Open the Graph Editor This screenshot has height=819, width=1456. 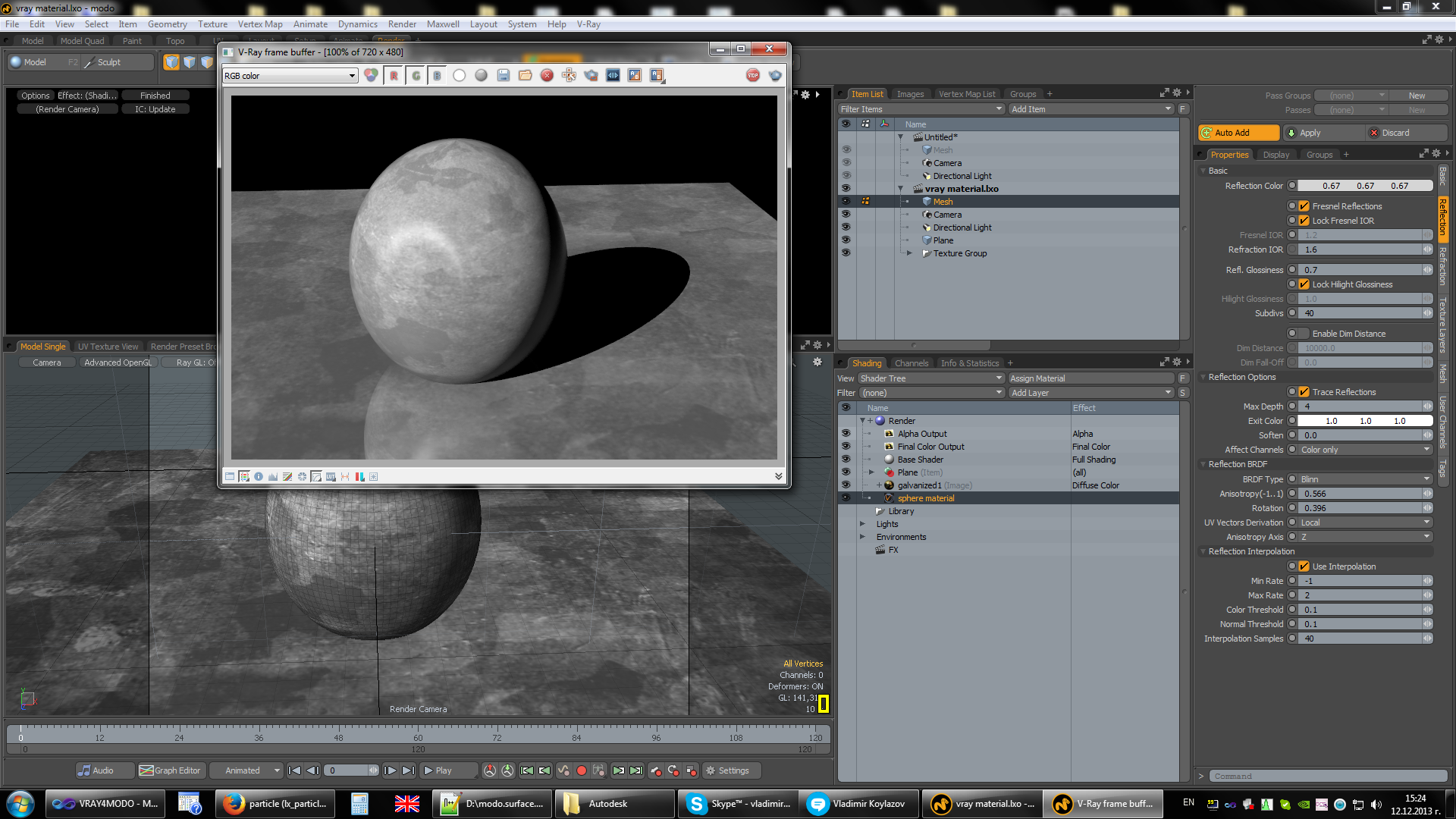pos(170,770)
